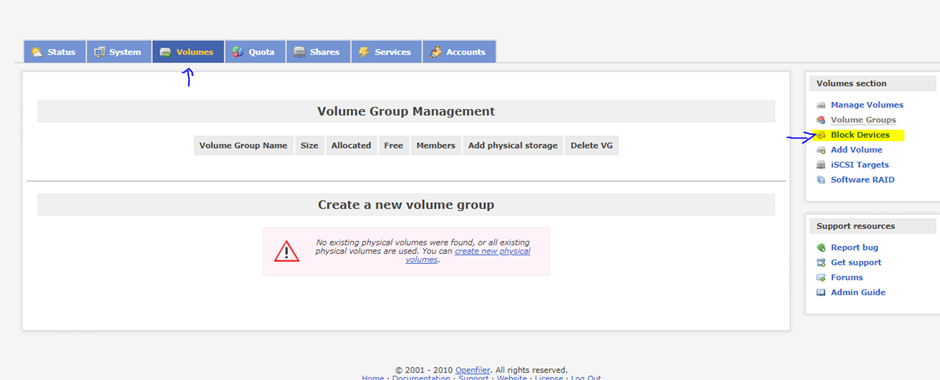Click the Create a new volume group heading
Screen dimensions: 940x380
coord(406,205)
